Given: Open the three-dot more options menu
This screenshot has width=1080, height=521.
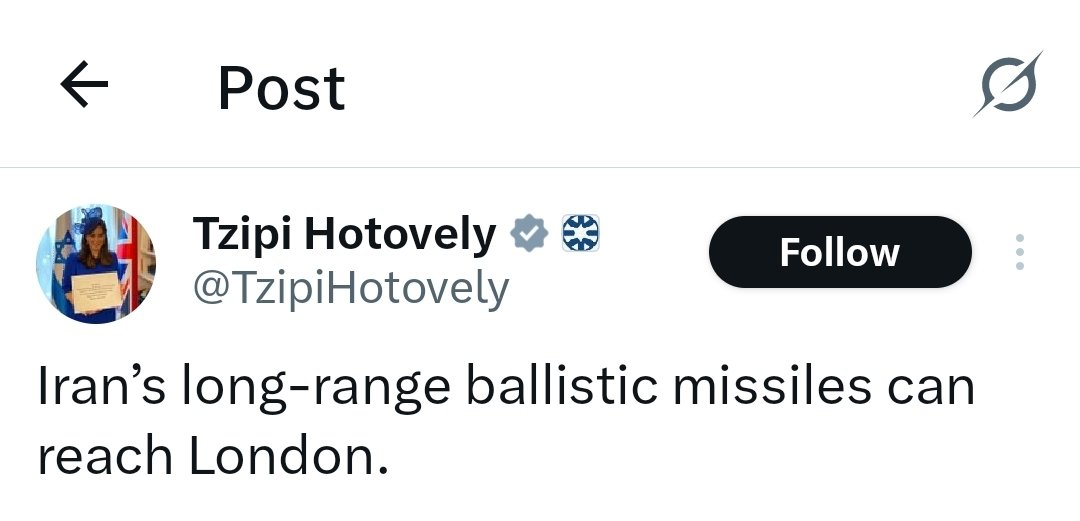Looking at the screenshot, I should tap(1020, 252).
